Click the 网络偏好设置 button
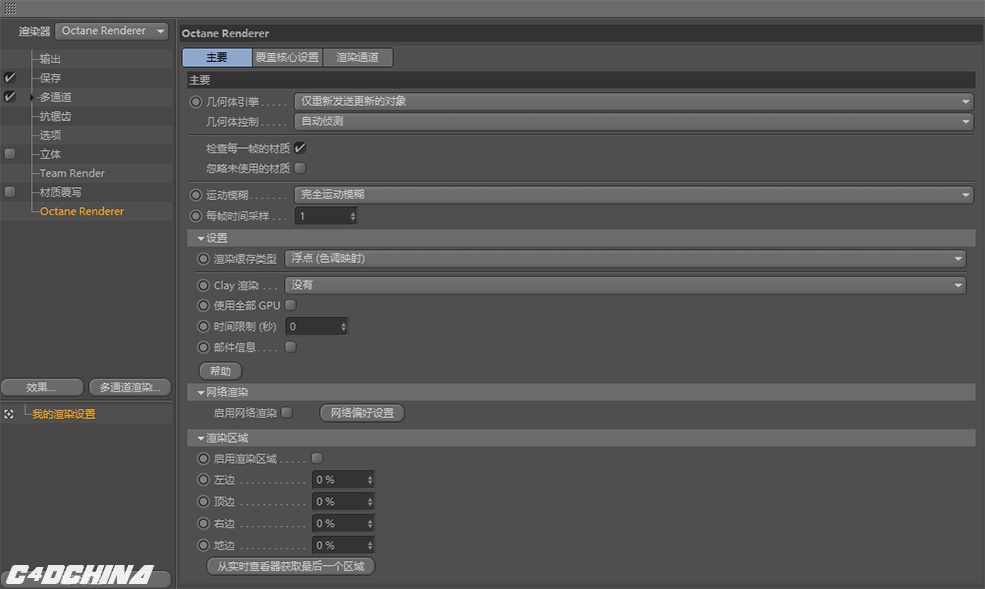The image size is (985, 589). pos(362,413)
